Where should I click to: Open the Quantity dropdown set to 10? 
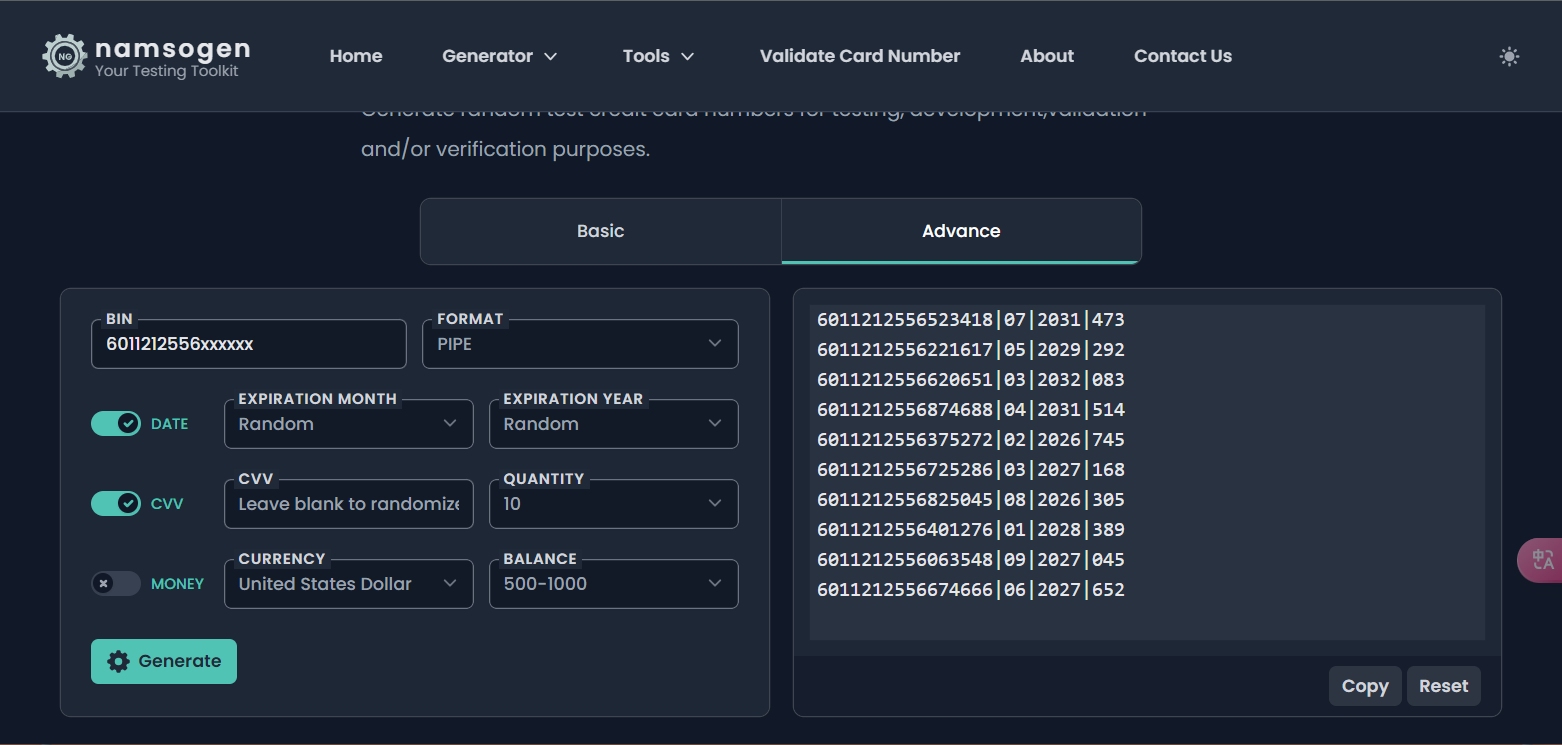coord(613,504)
